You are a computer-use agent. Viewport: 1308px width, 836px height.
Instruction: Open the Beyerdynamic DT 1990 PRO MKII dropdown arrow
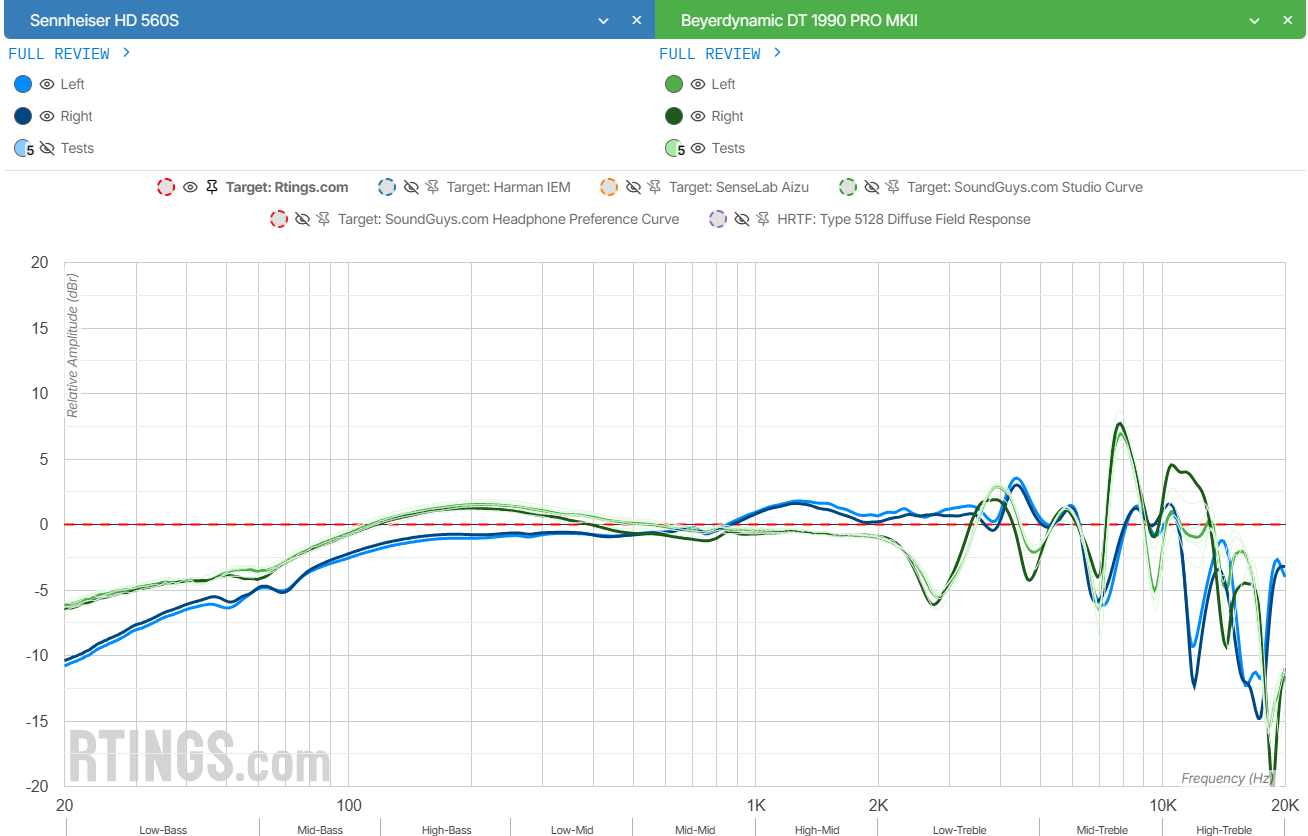[x=1254, y=21]
